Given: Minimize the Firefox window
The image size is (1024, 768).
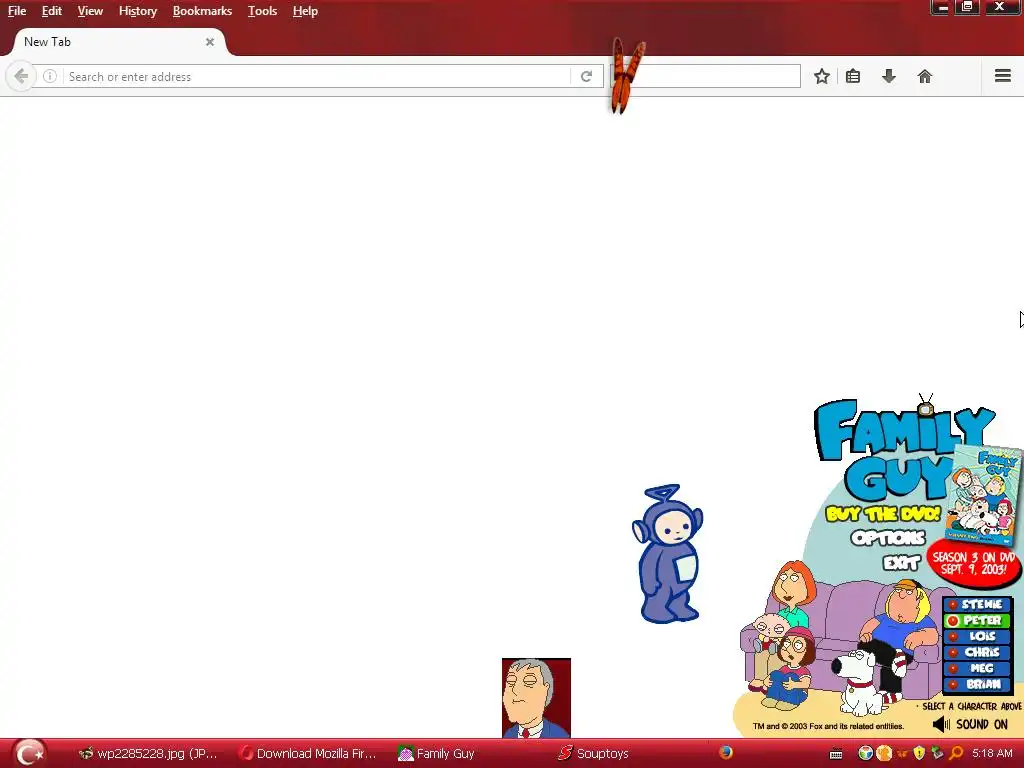Looking at the screenshot, I should point(941,7).
